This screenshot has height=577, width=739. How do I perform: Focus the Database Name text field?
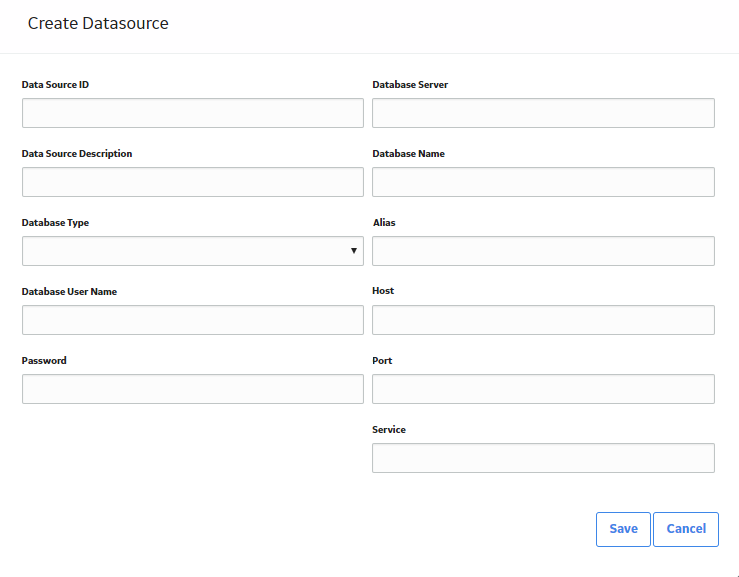click(543, 182)
